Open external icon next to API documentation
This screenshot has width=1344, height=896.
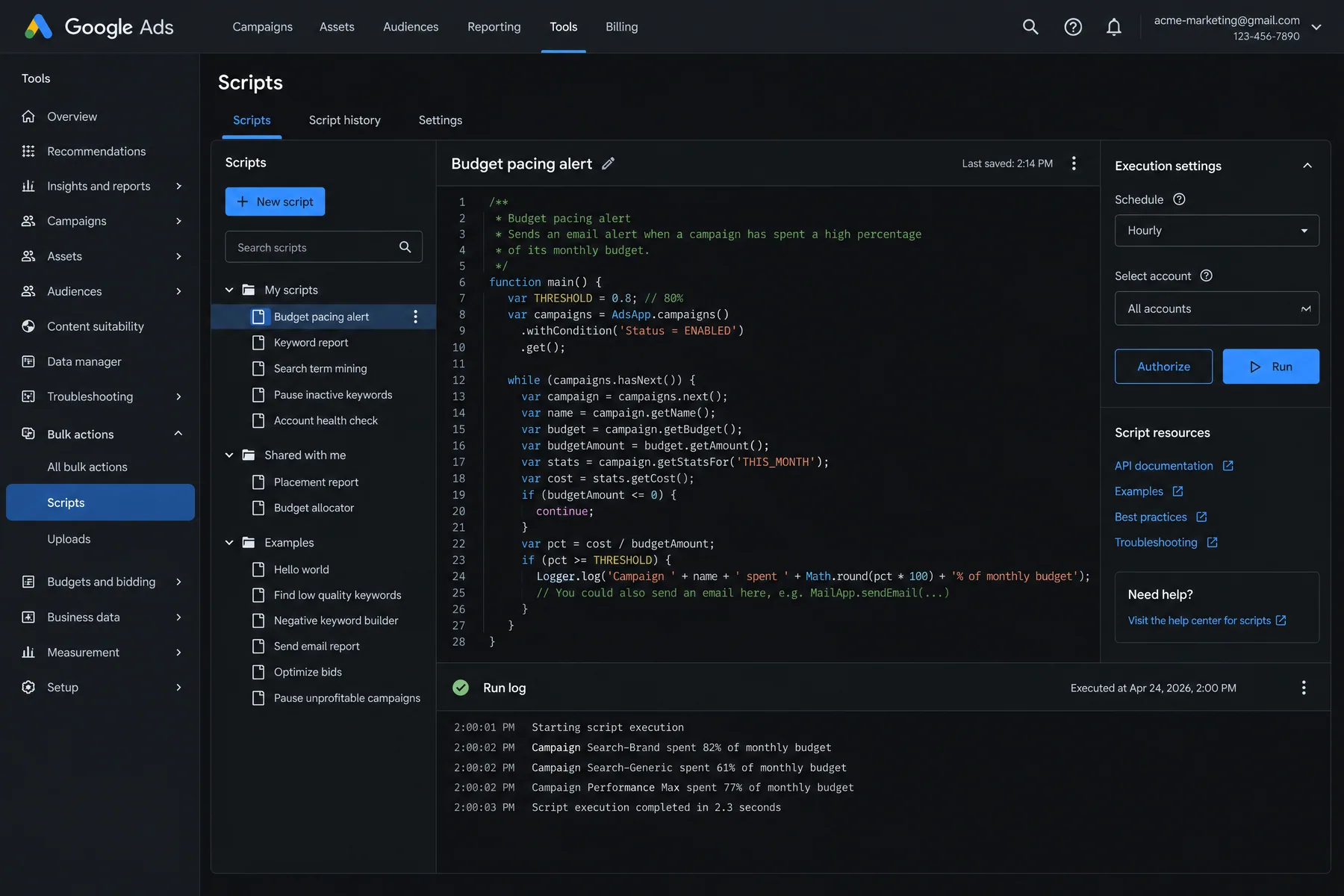point(1228,466)
